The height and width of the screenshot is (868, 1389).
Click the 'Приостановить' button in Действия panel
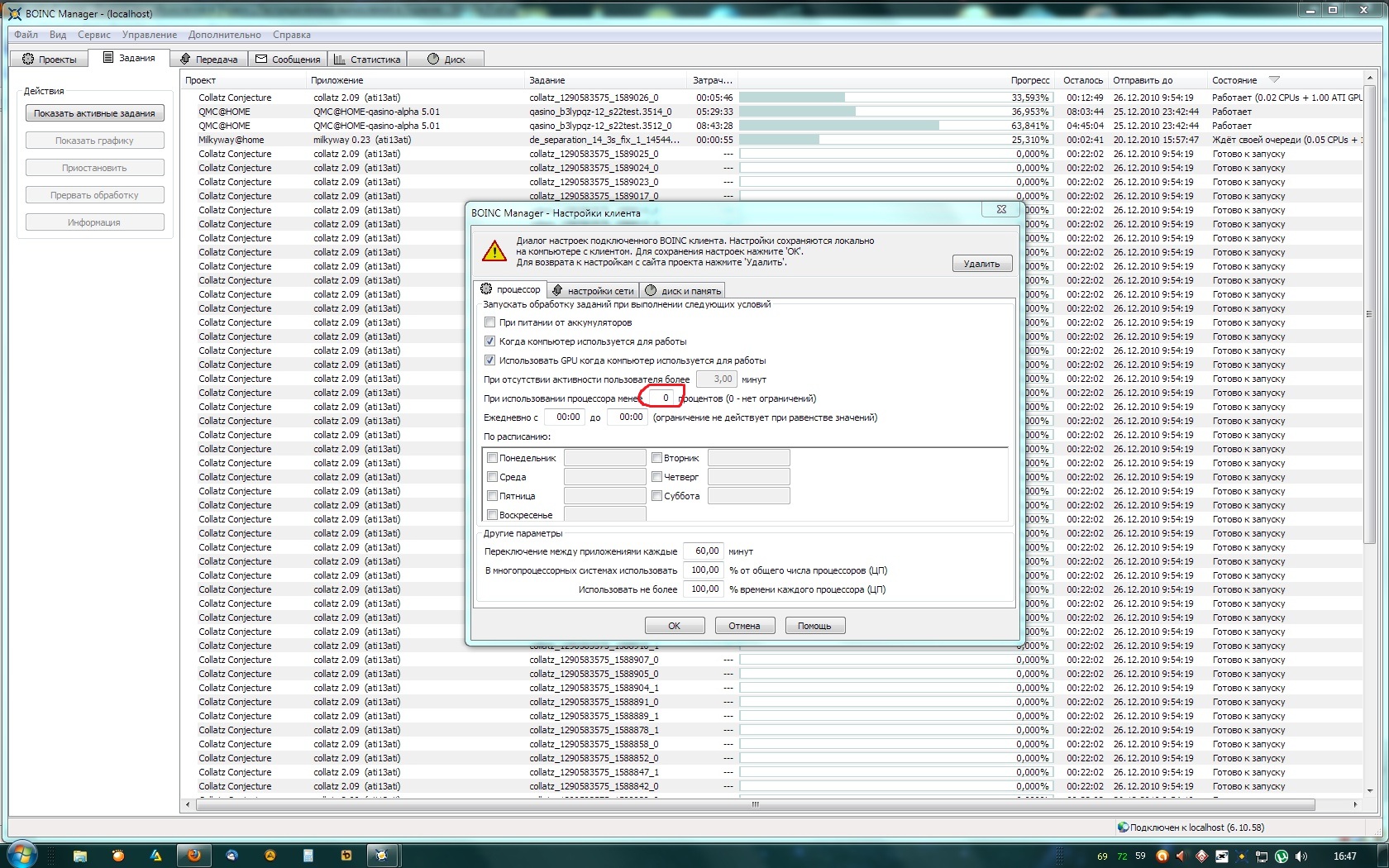[x=94, y=168]
